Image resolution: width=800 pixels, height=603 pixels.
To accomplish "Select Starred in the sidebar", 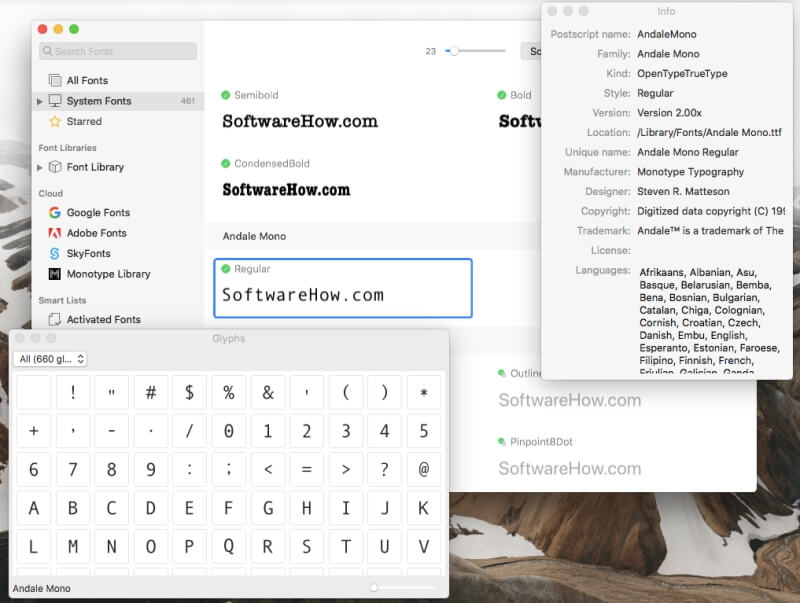I will coord(84,121).
